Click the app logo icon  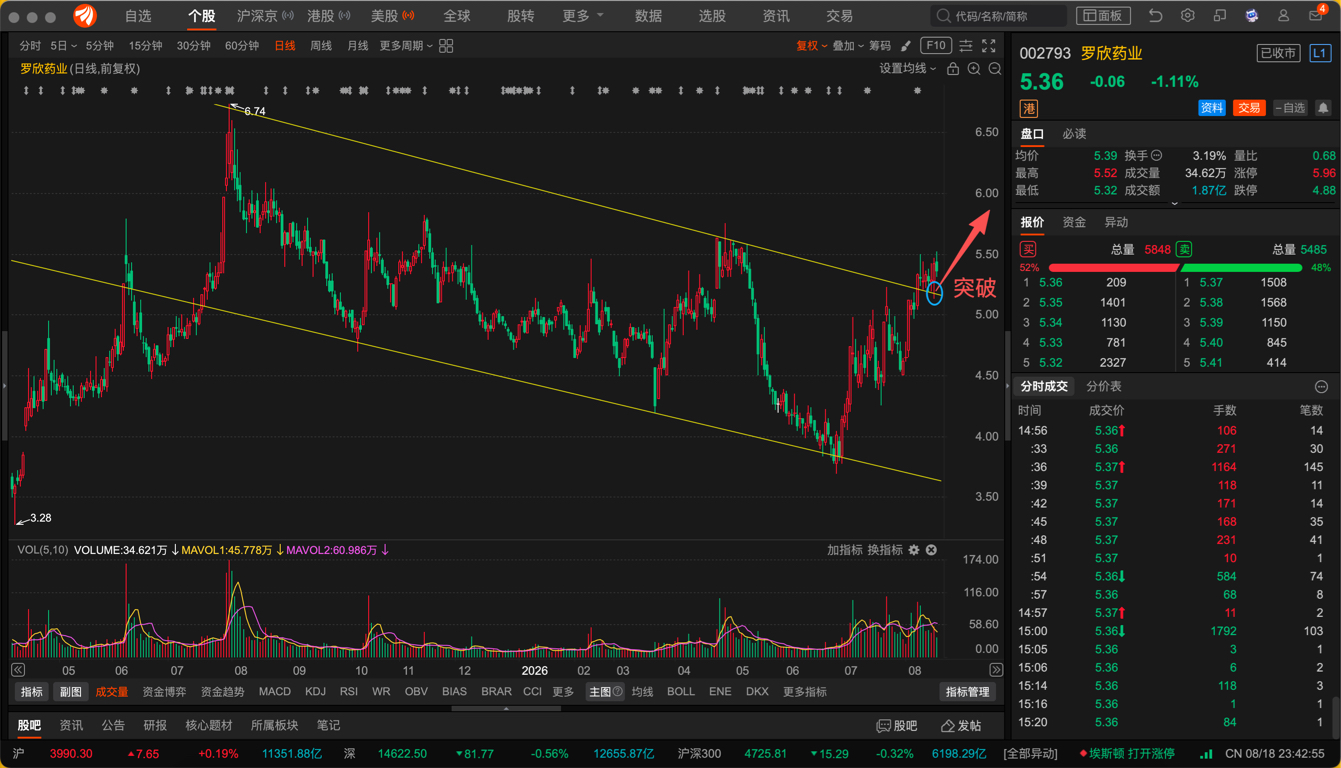(85, 16)
